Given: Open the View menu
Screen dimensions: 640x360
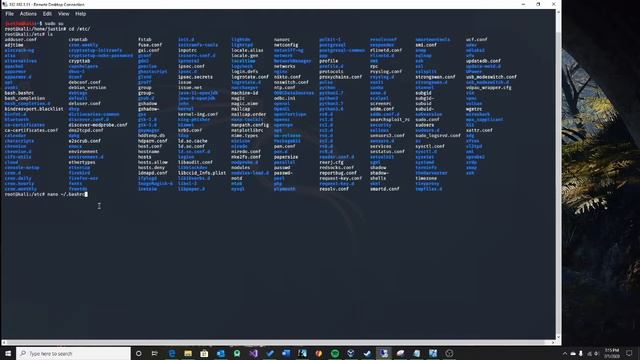Looking at the screenshot, I should click(63, 13).
